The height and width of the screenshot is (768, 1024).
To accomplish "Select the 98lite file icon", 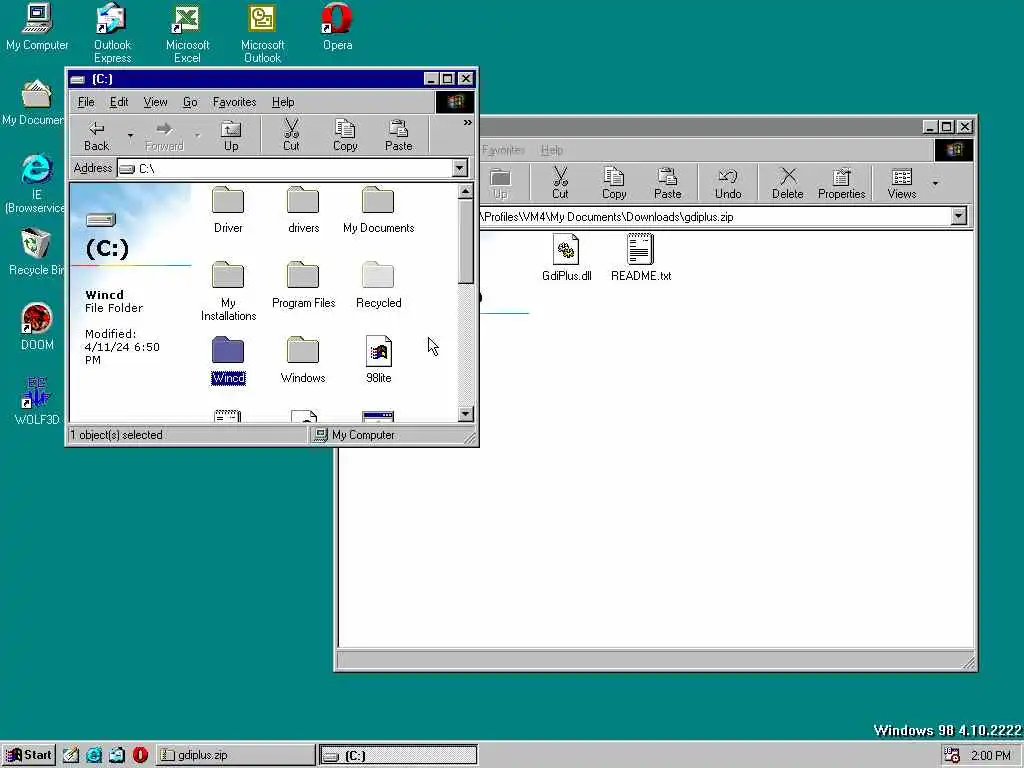I will tap(378, 360).
